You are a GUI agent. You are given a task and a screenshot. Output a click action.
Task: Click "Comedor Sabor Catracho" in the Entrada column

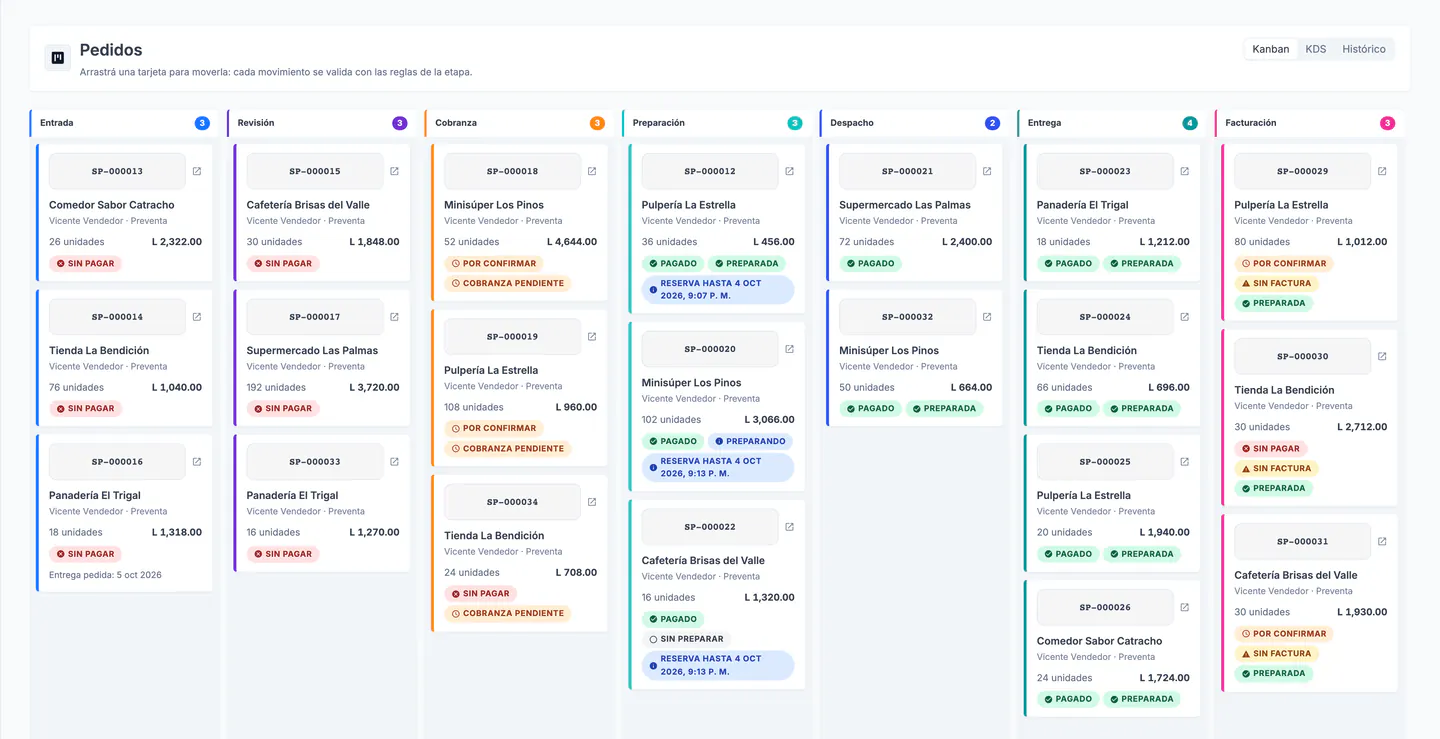click(x=112, y=205)
